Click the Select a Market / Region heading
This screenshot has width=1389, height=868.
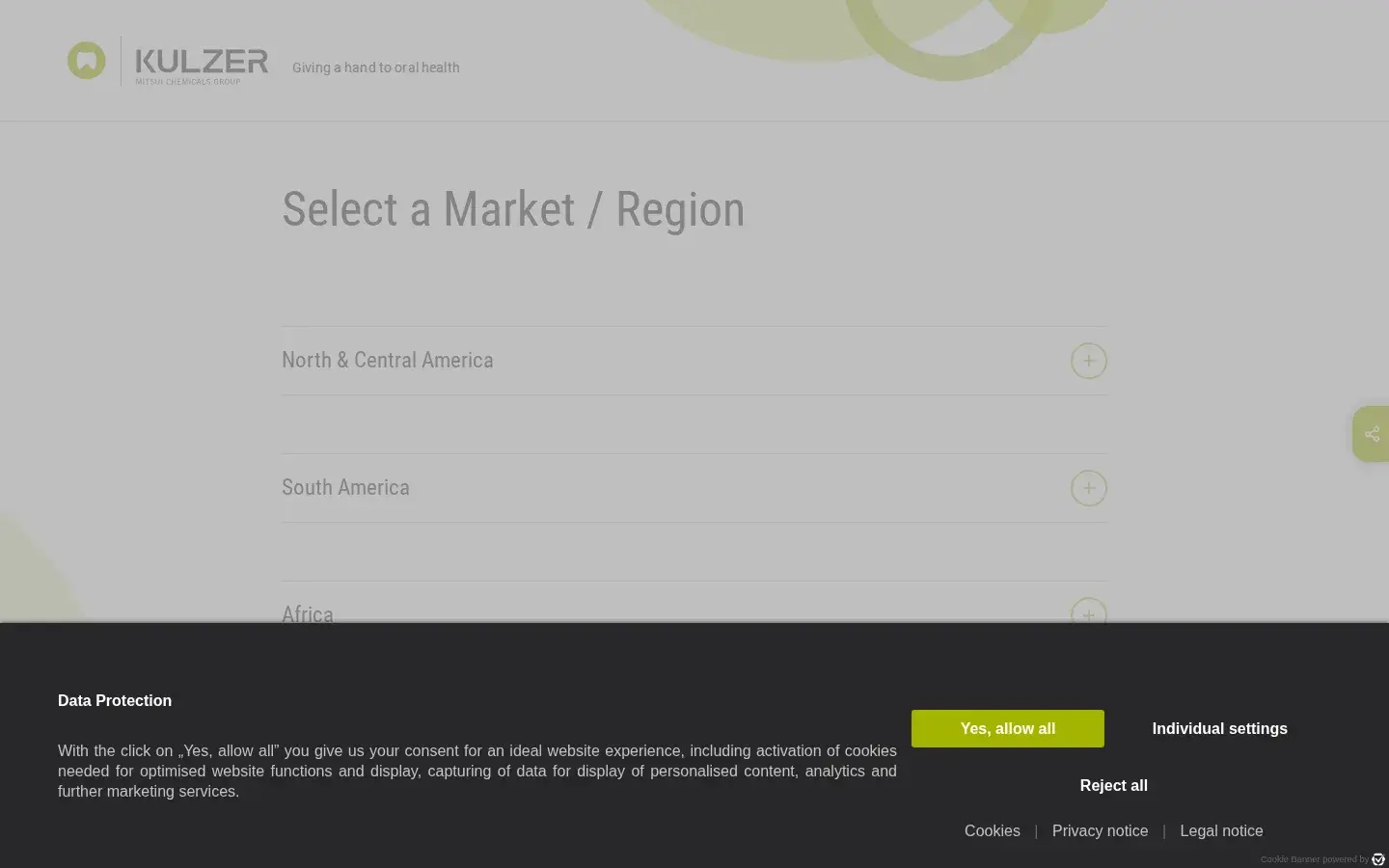513,209
